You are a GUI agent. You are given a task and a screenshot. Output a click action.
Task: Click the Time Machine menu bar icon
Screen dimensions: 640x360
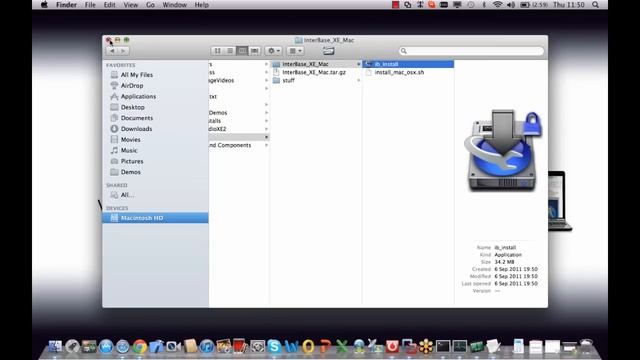(x=471, y=5)
